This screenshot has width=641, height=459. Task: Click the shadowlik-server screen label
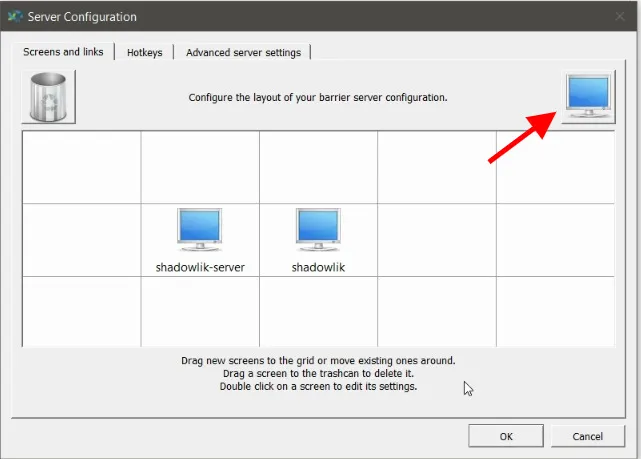pyautogui.click(x=200, y=267)
